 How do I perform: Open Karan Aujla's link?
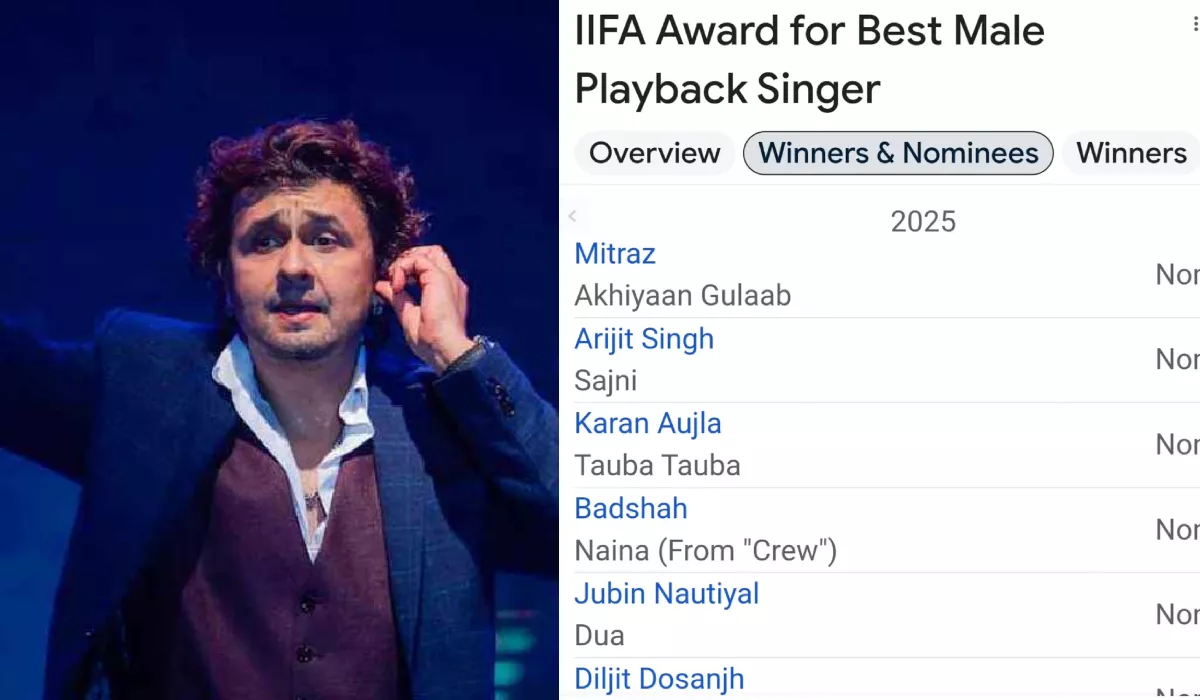tap(647, 424)
